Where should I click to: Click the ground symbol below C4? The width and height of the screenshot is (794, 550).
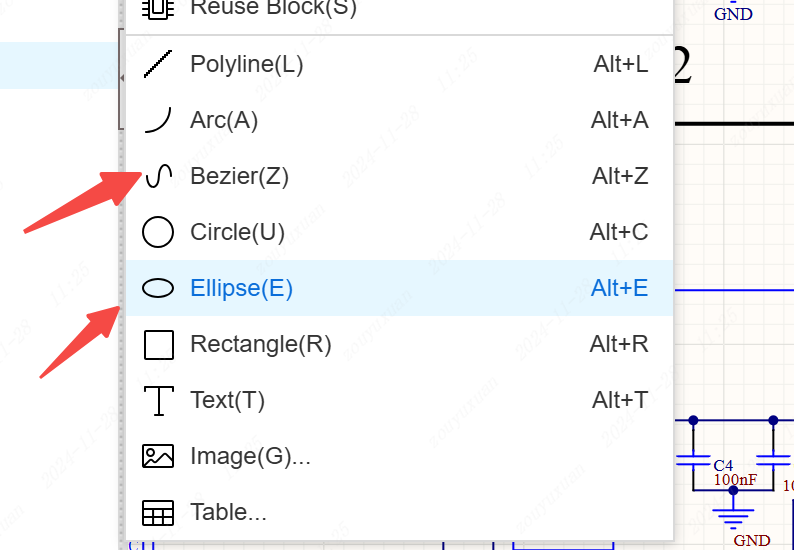[x=733, y=516]
